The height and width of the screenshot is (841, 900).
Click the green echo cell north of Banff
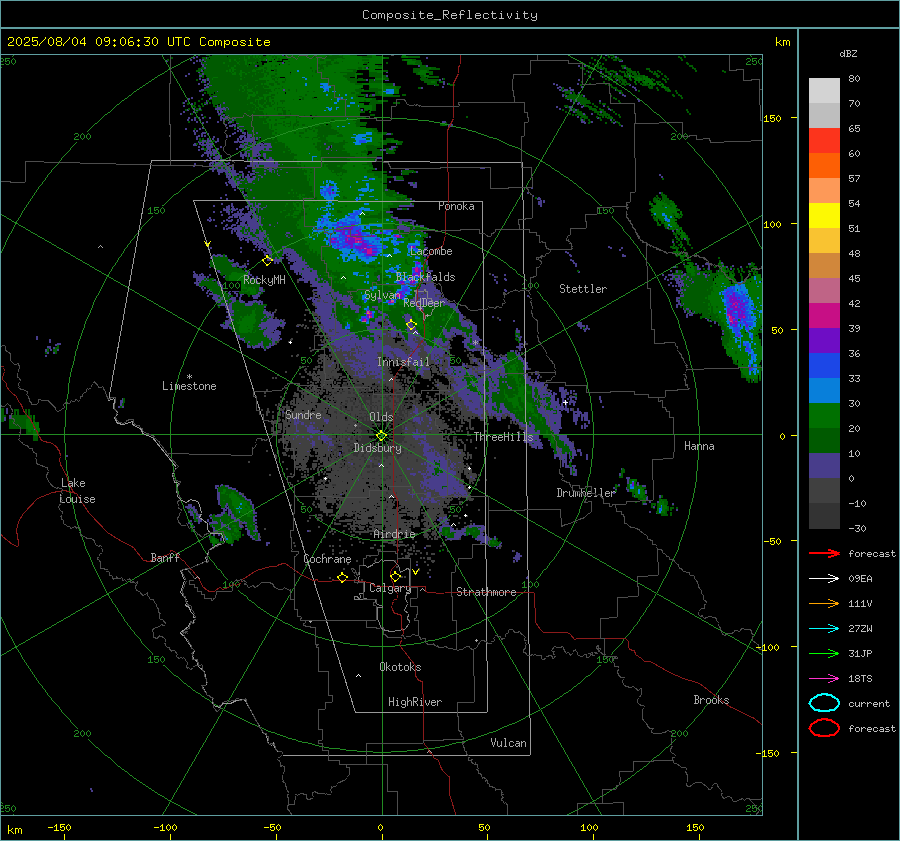pyautogui.click(x=234, y=515)
